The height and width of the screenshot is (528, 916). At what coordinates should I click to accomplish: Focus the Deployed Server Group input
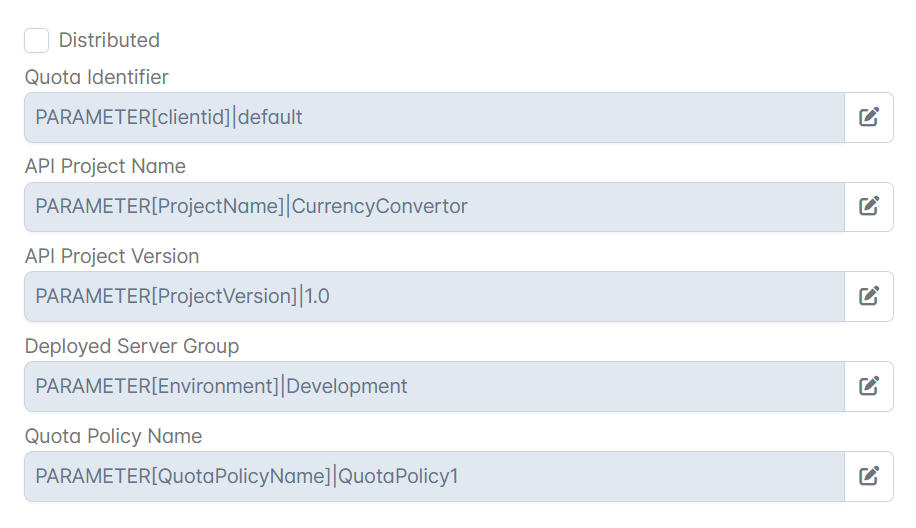[x=435, y=386]
